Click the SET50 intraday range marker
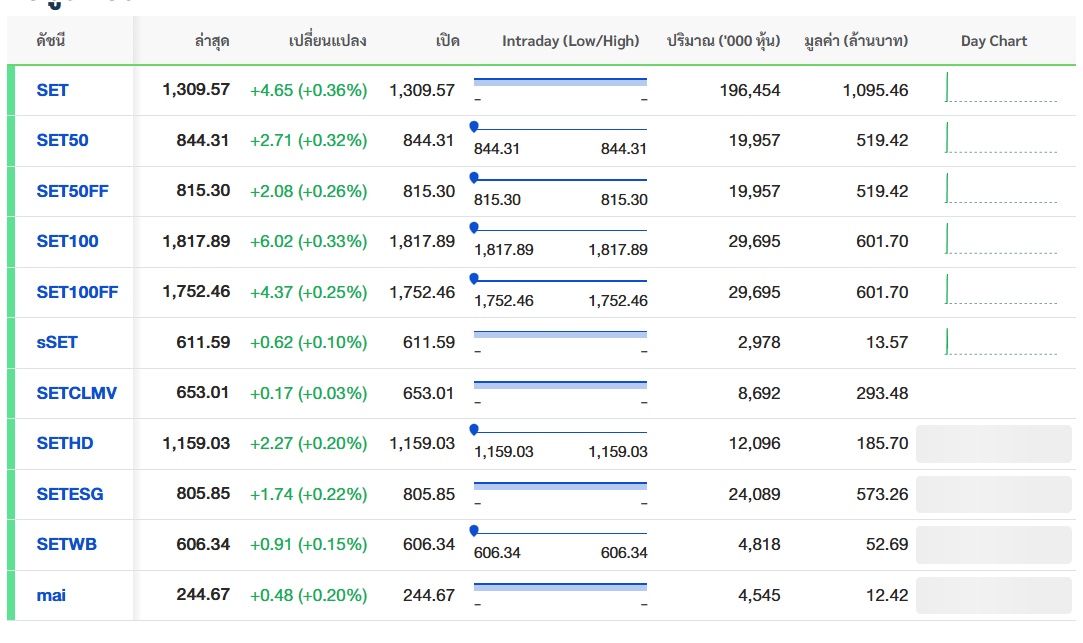This screenshot has height=643, width=1083. 474,126
